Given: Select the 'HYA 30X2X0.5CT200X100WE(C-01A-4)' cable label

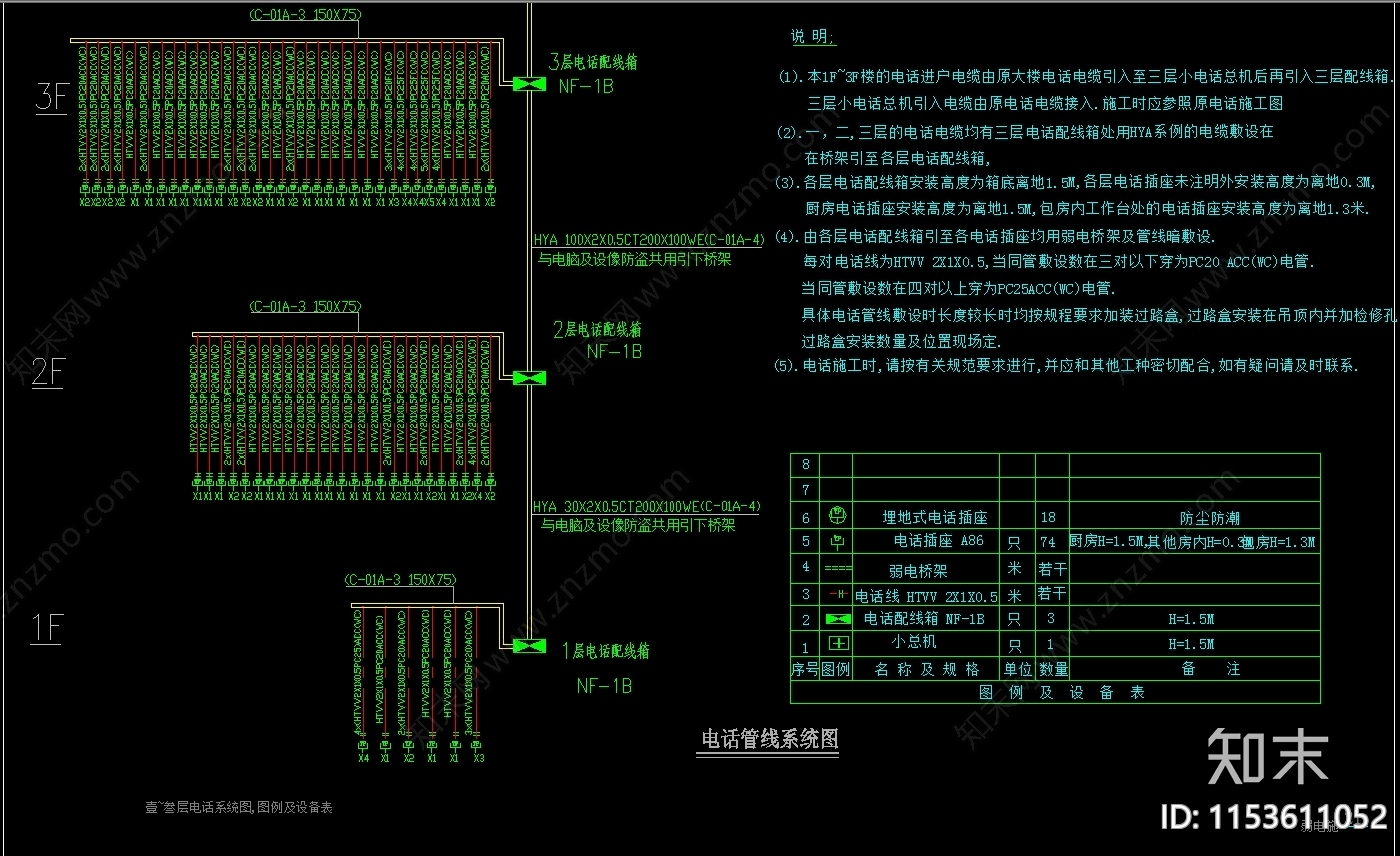Looking at the screenshot, I should (647, 507).
